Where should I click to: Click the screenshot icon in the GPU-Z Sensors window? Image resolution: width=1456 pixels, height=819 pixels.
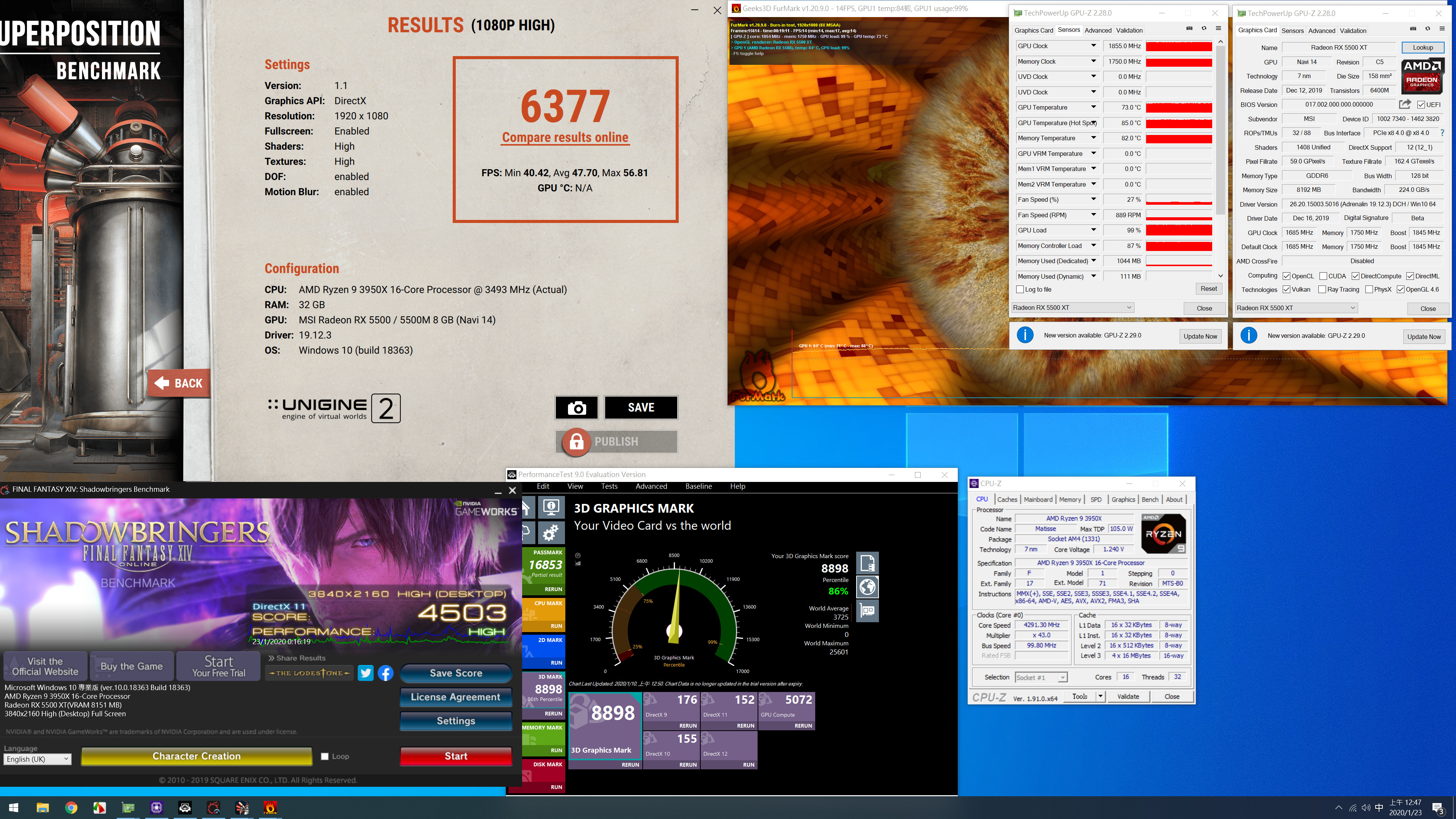click(1189, 28)
